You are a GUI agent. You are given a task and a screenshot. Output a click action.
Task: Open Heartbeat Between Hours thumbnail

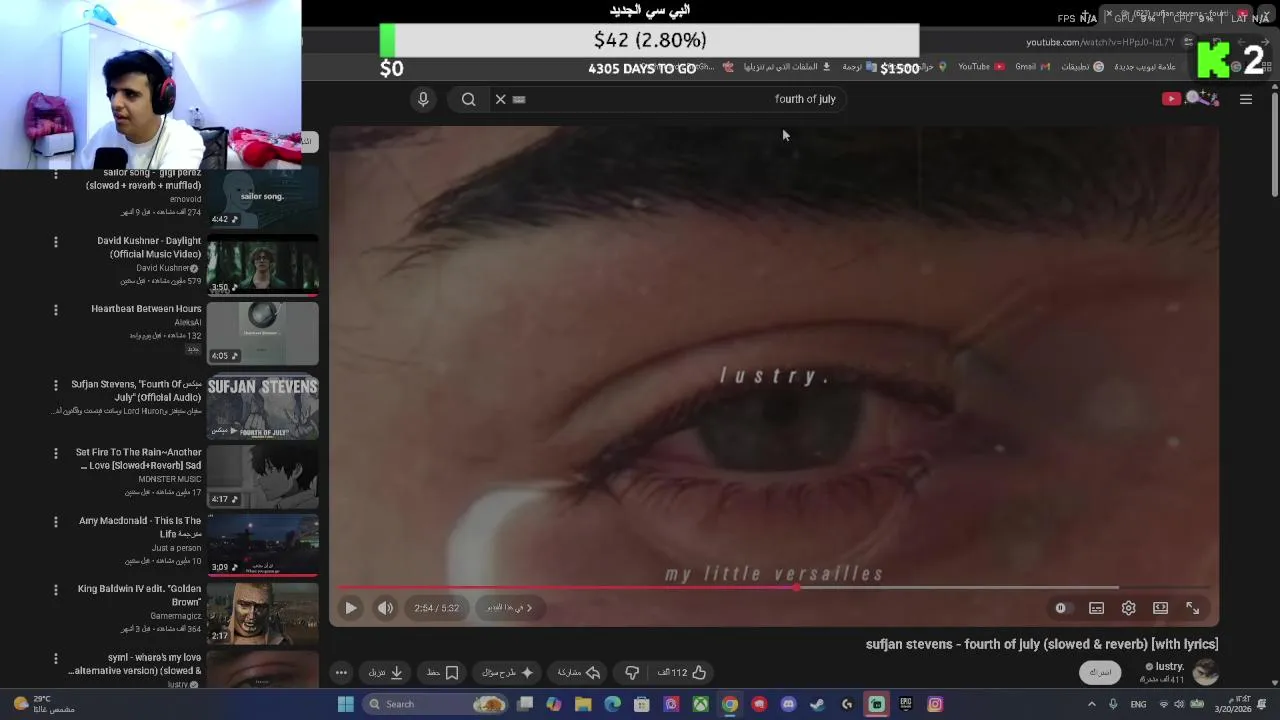pyautogui.click(x=263, y=334)
